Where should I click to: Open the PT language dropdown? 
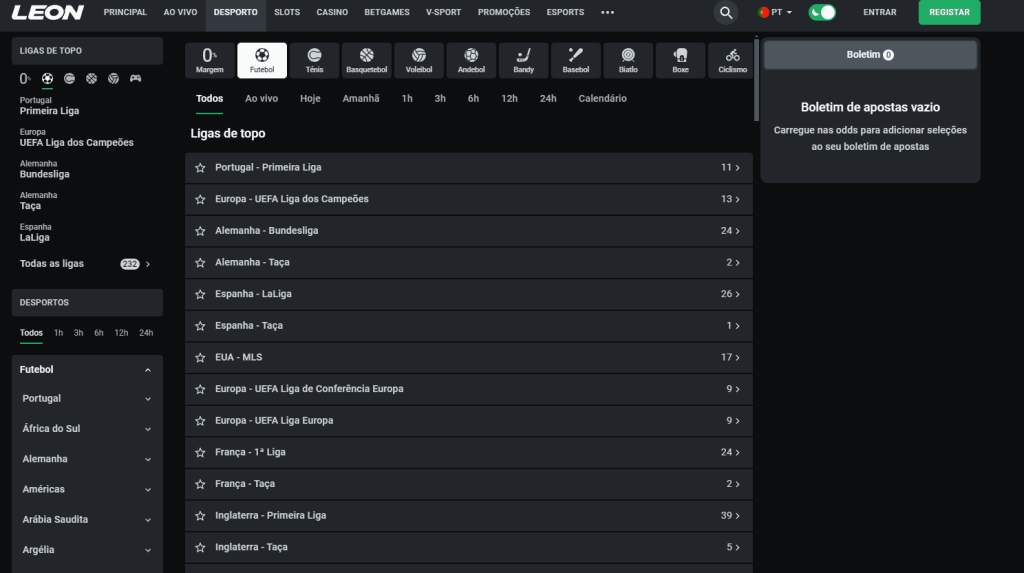click(775, 12)
